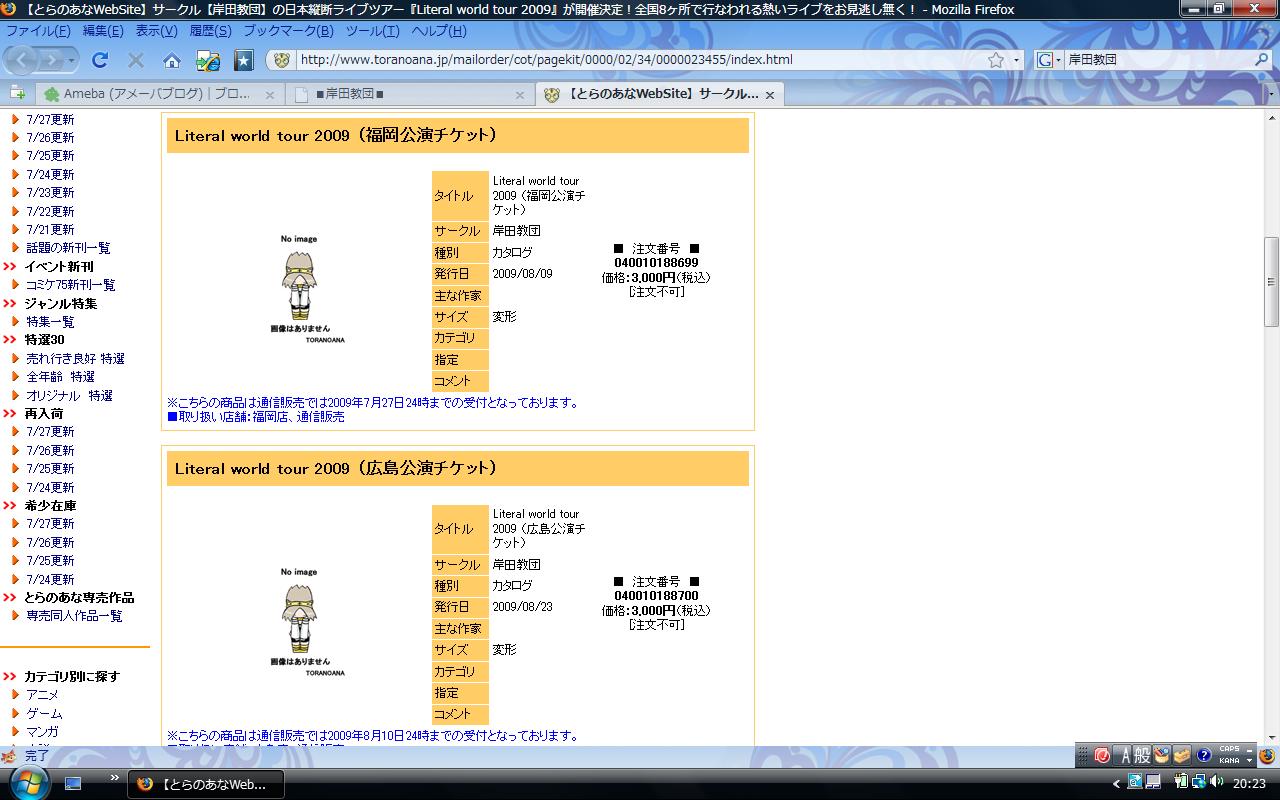This screenshot has height=800, width=1280.
Task: Bookmark this page with the star icon
Action: pyautogui.click(x=996, y=60)
